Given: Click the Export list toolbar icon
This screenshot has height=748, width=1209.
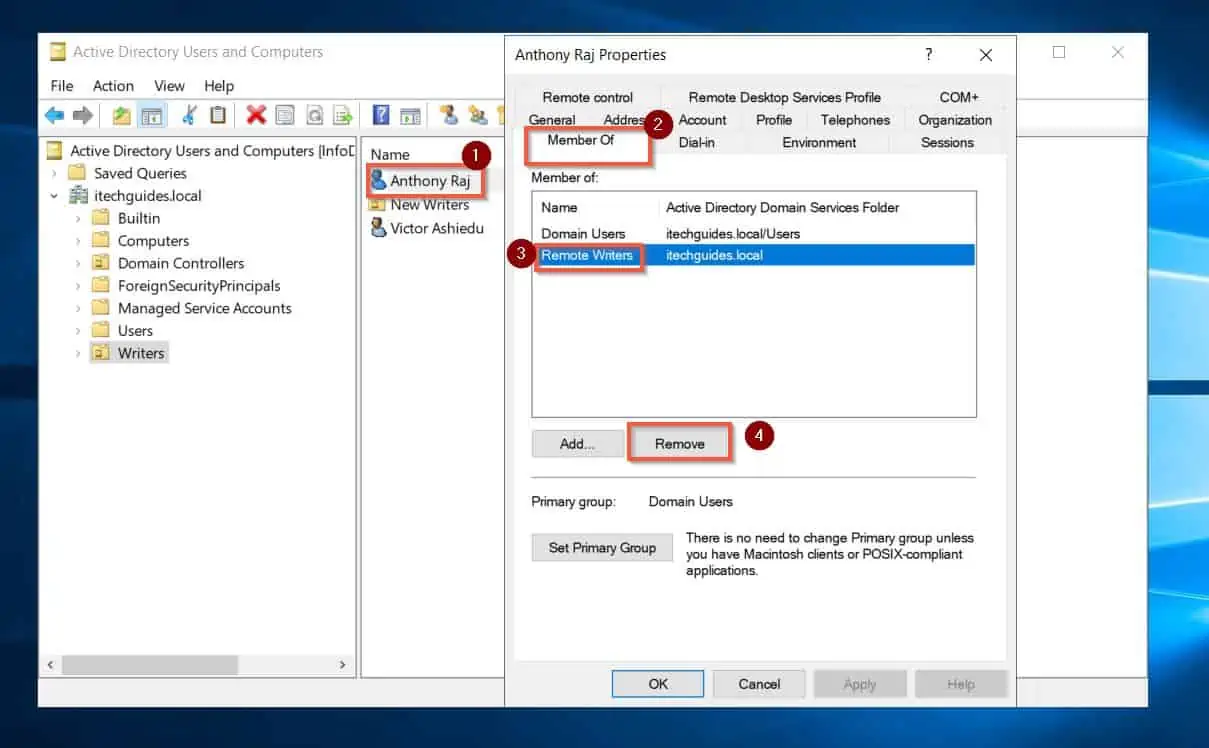Looking at the screenshot, I should click(x=343, y=116).
